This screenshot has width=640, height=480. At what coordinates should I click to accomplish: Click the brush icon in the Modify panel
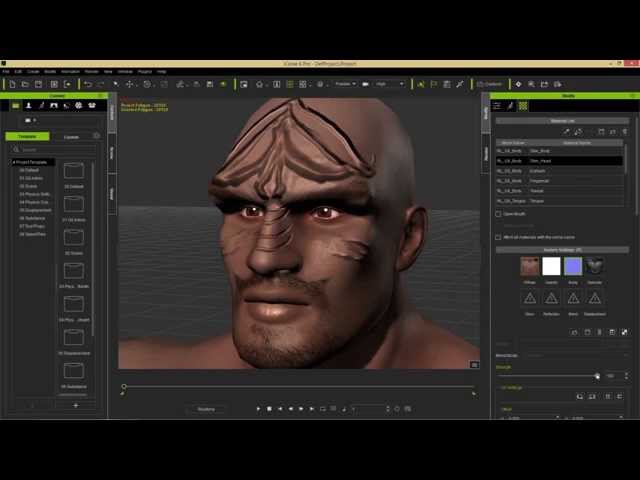(x=510, y=106)
